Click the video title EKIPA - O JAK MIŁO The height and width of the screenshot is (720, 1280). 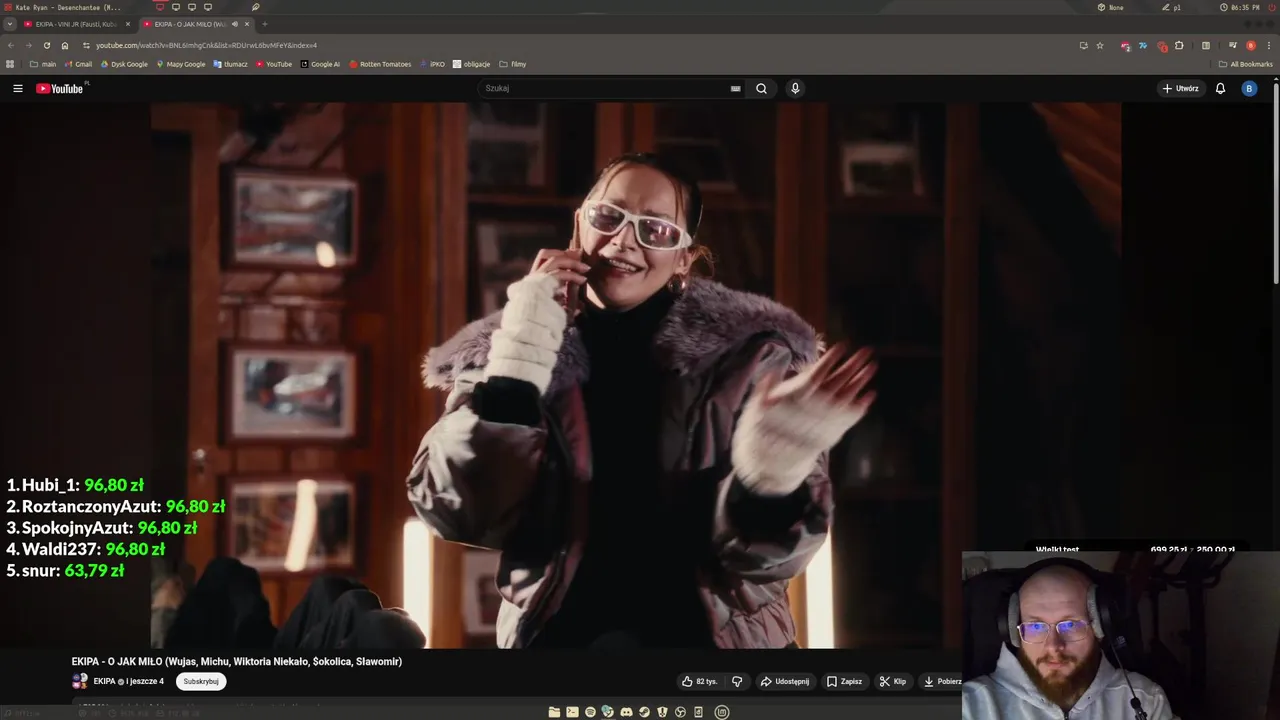coord(236,661)
